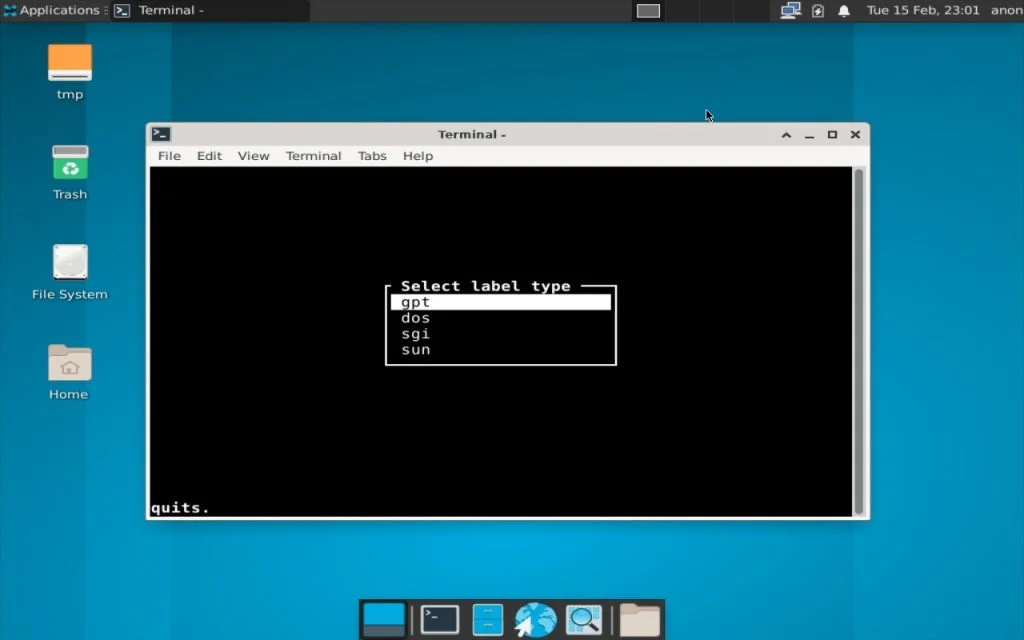The image size is (1024, 640).
Task: Open Application Finder from the dock
Action: (x=584, y=618)
